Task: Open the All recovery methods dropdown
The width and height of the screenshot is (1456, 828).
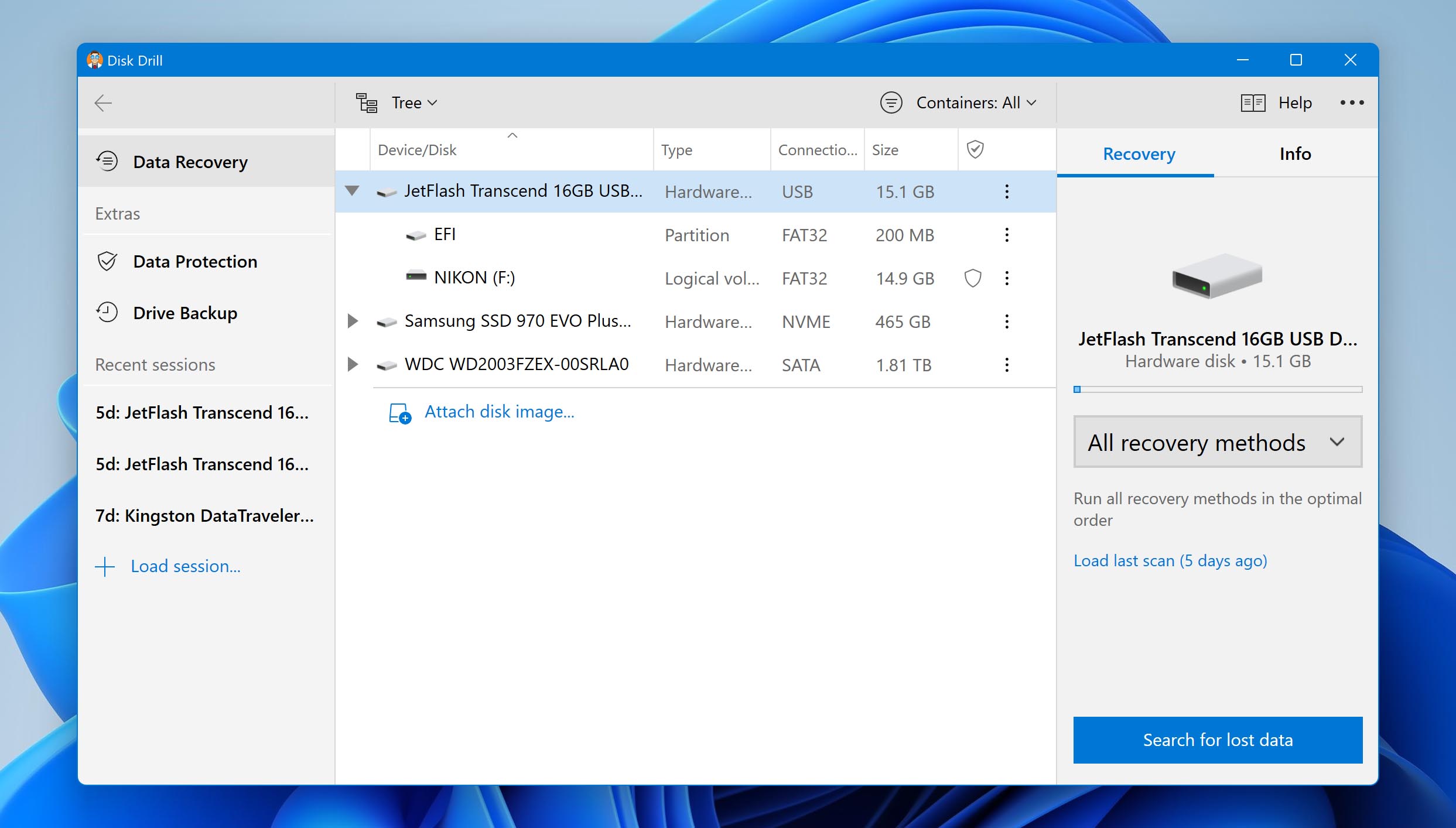Action: coord(1217,441)
